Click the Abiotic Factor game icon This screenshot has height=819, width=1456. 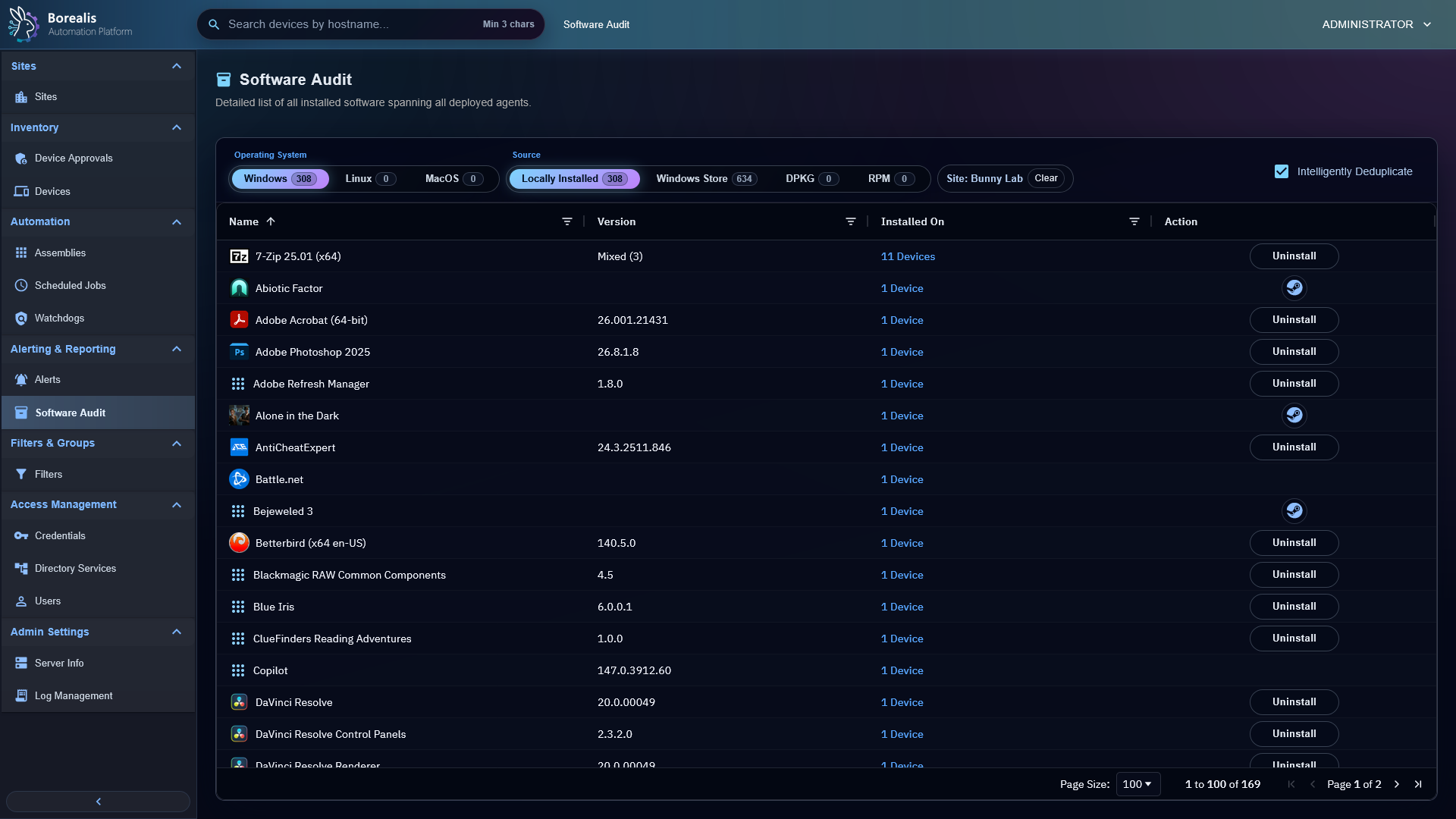point(239,288)
